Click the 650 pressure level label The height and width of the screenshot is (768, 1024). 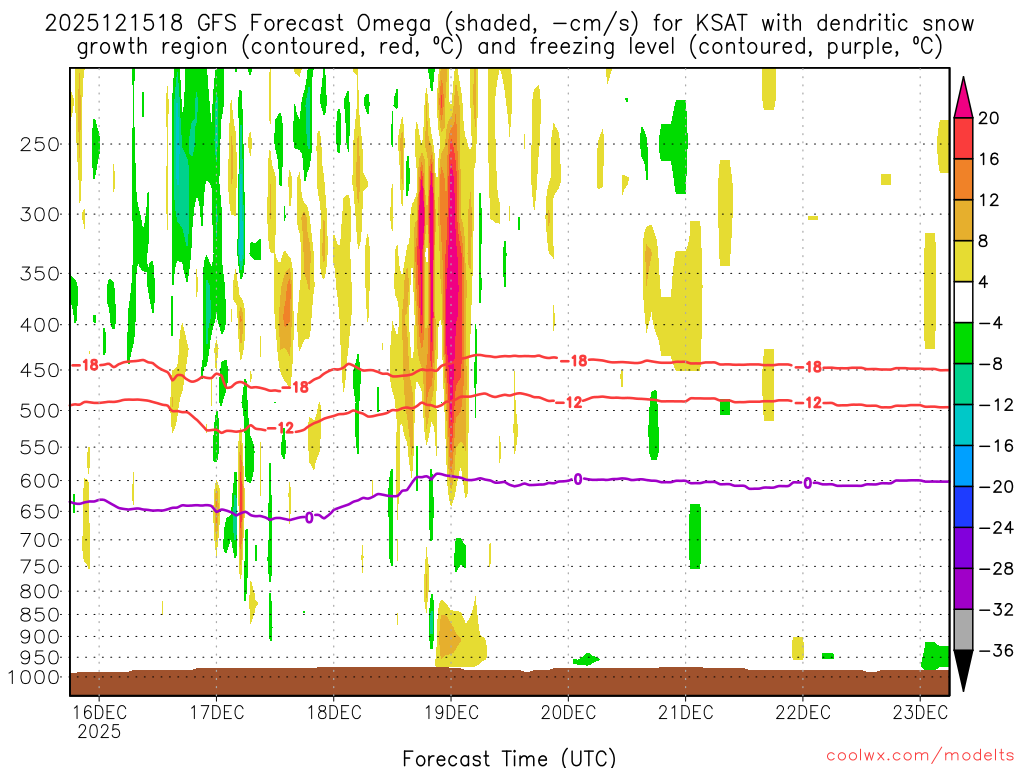coord(40,511)
